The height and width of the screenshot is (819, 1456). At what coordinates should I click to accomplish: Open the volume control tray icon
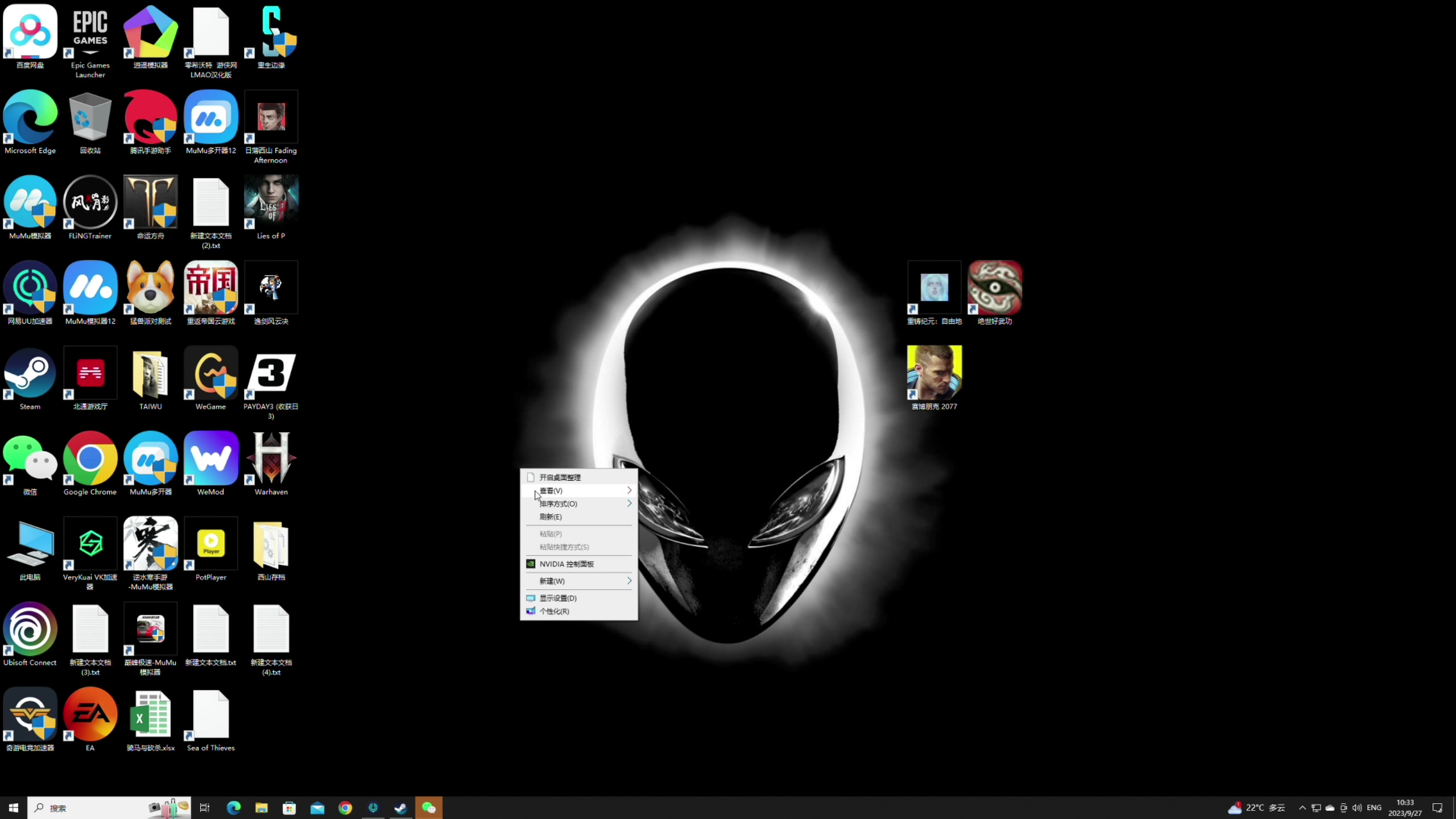(1357, 808)
